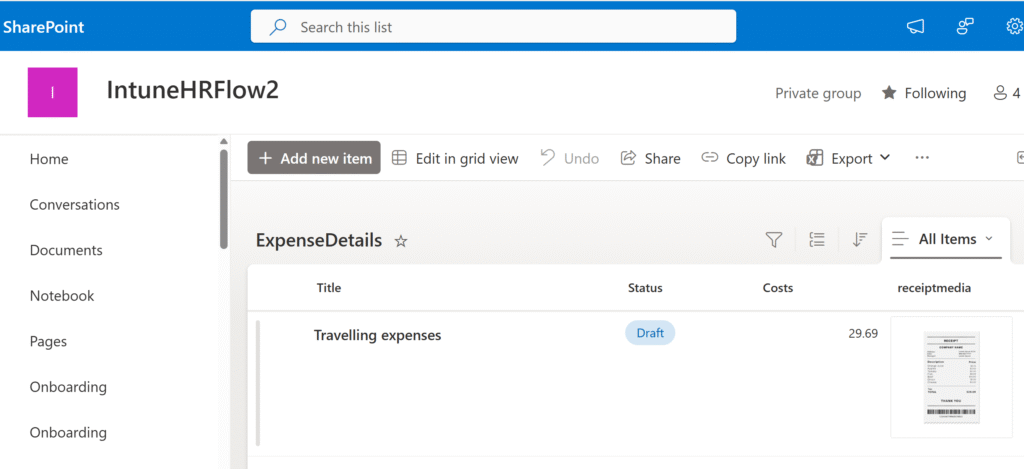Expand the All Items view selector
Screen dimensions: 1024x469
tap(944, 239)
